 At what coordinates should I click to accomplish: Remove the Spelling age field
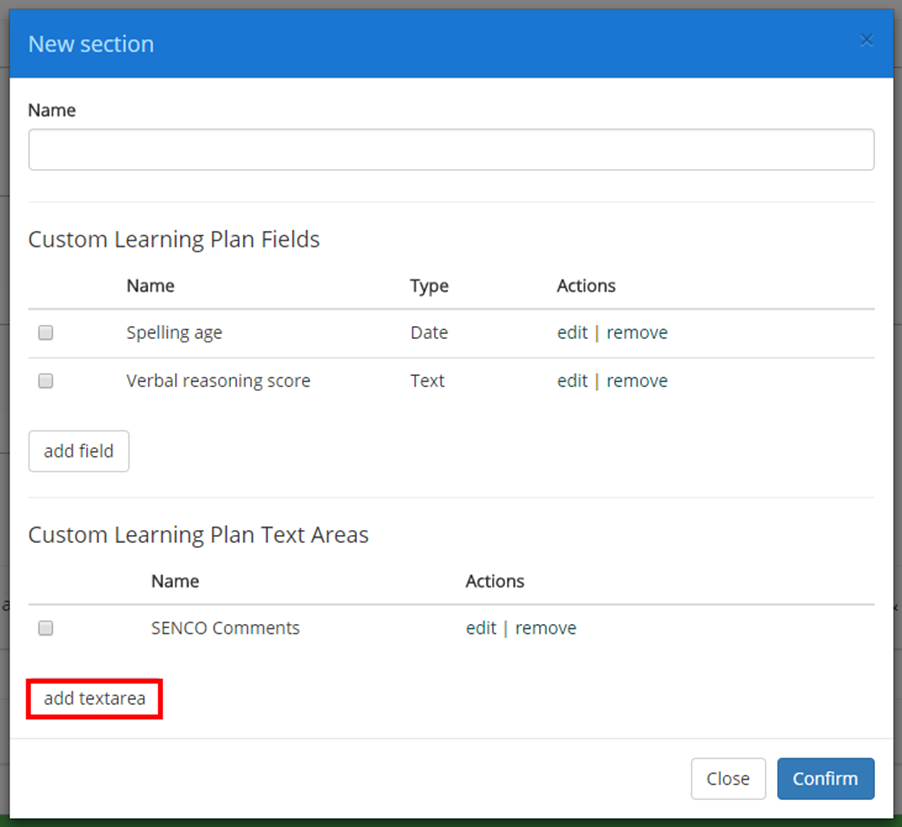(x=637, y=332)
